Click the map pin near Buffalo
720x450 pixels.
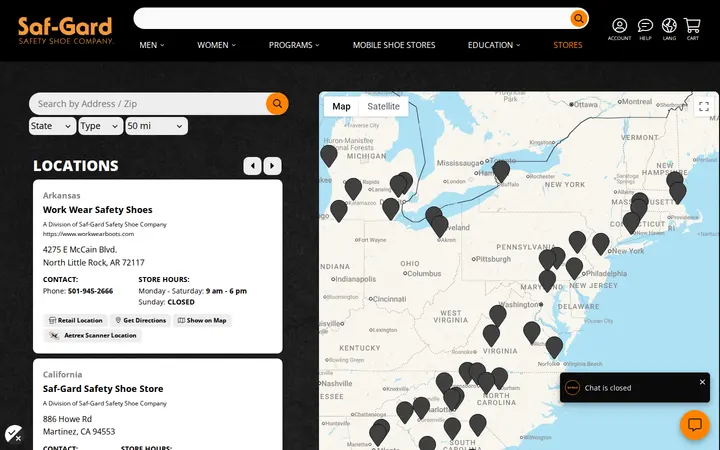click(501, 171)
